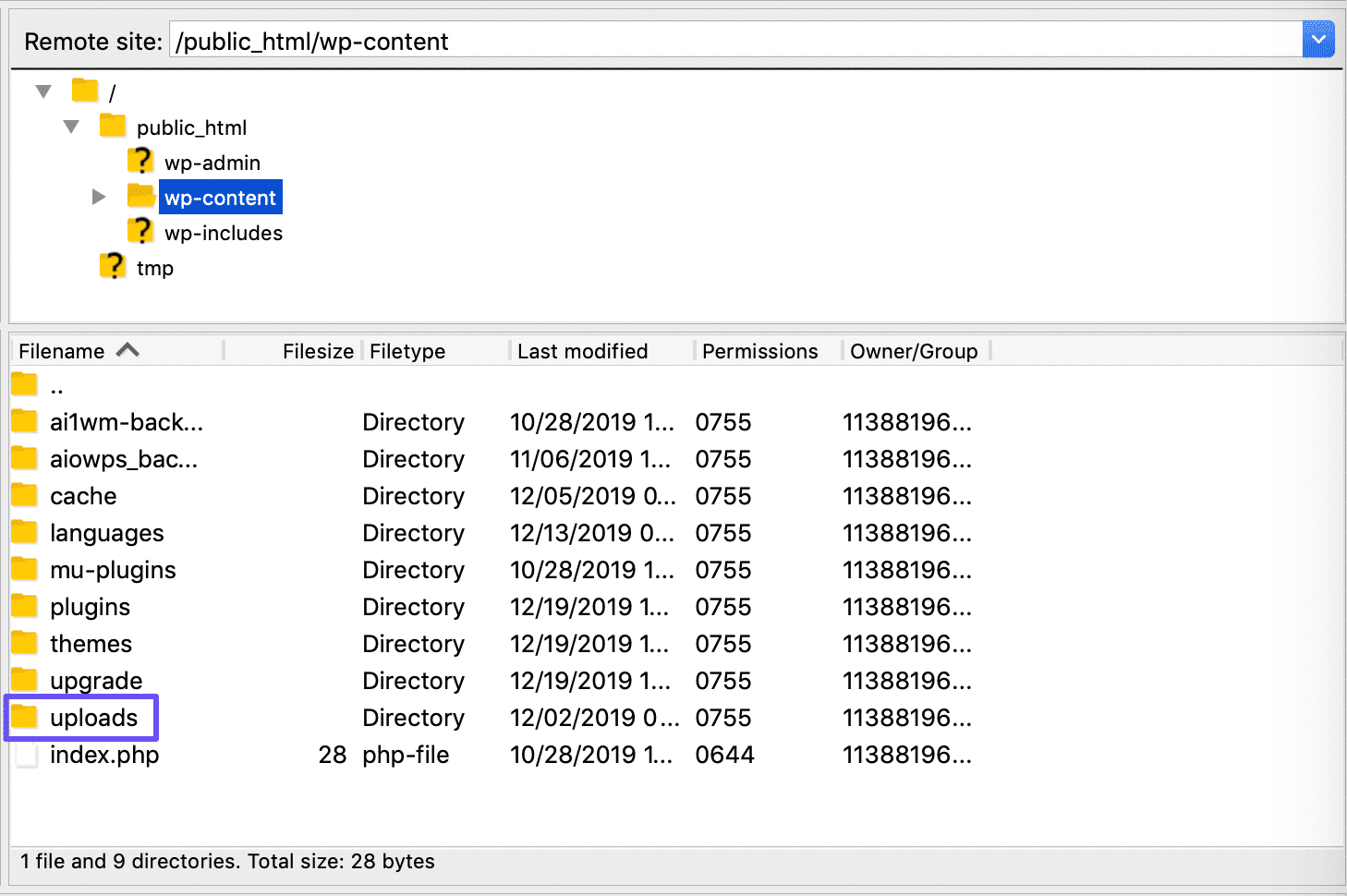
Task: Collapse the public_html tree node
Action: (x=71, y=126)
